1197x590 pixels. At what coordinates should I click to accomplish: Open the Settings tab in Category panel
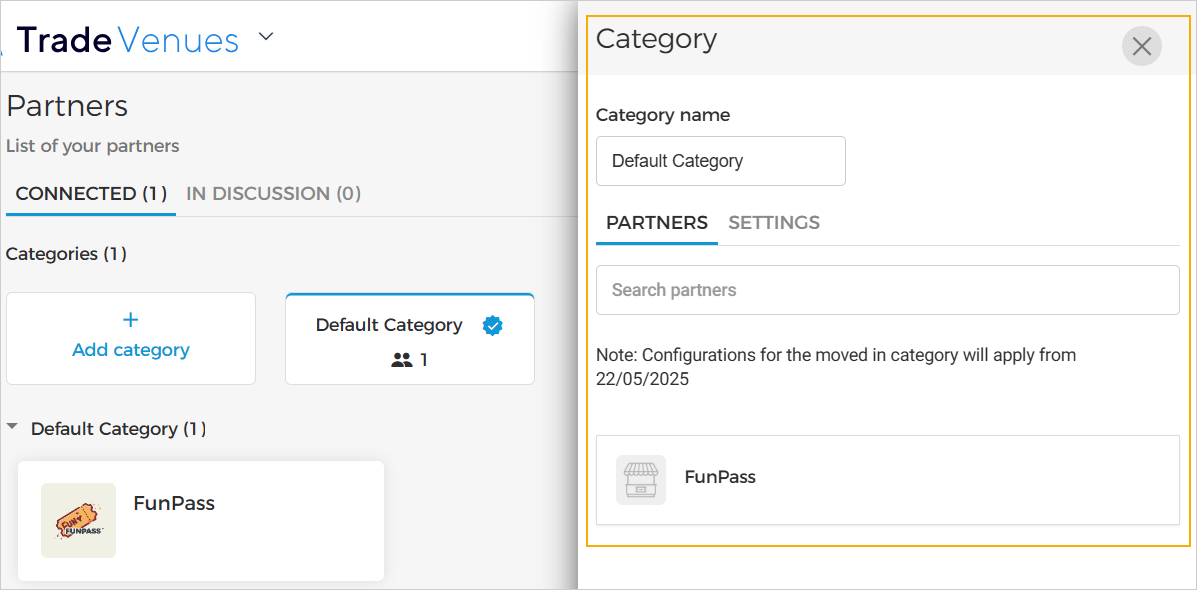(773, 223)
